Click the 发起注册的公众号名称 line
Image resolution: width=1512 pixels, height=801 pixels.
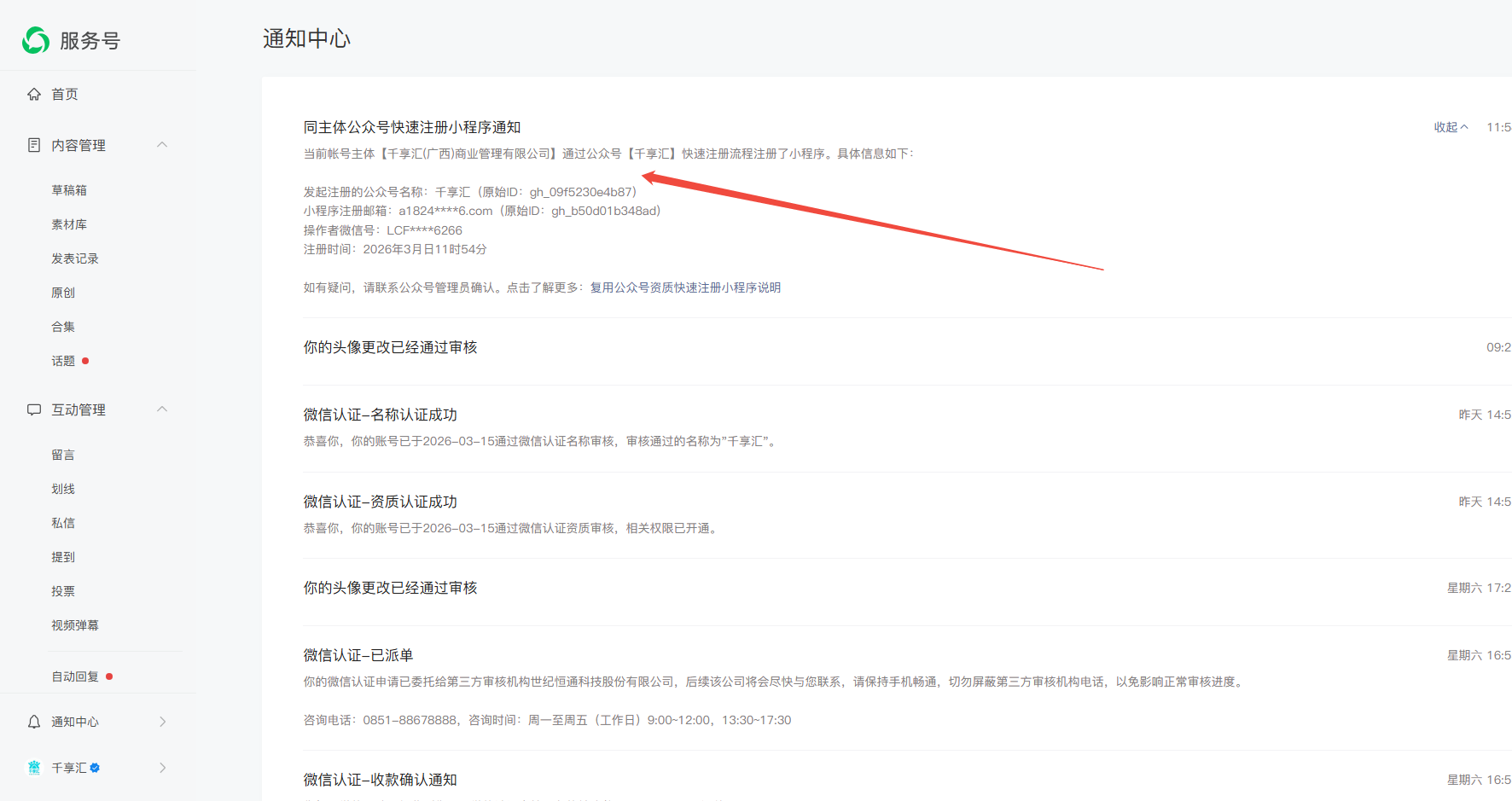pos(470,192)
